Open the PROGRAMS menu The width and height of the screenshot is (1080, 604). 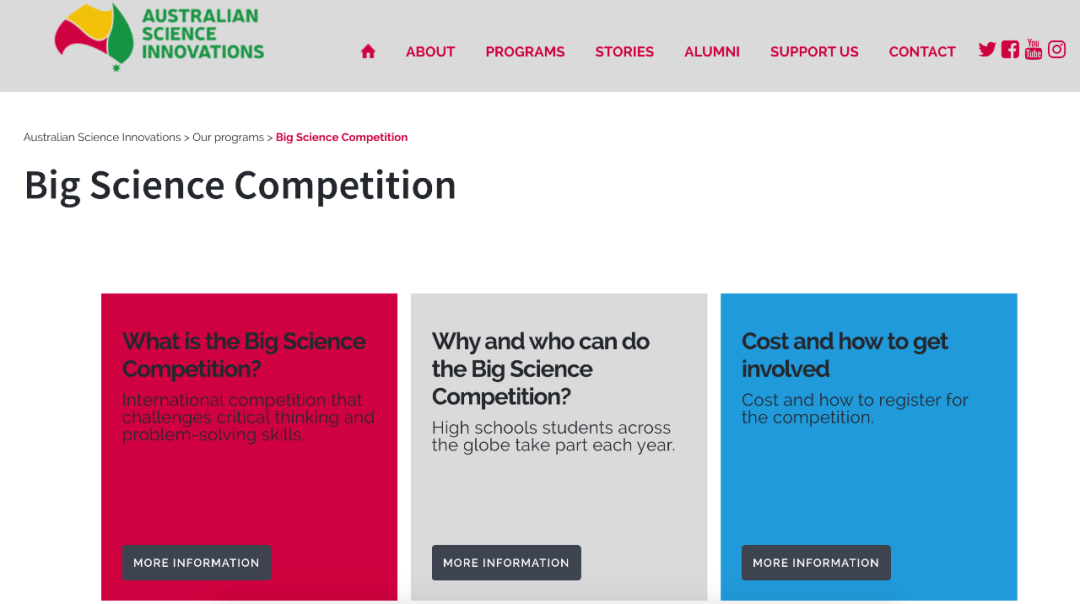click(x=525, y=52)
